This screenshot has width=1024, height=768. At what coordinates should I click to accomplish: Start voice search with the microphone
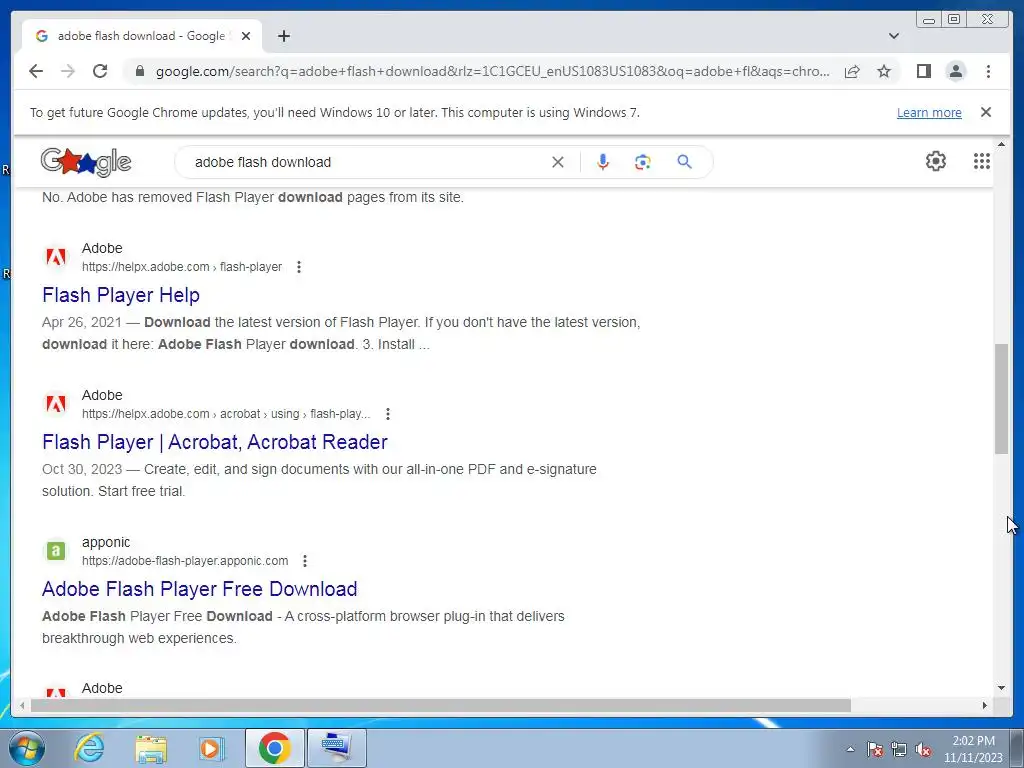coord(603,162)
